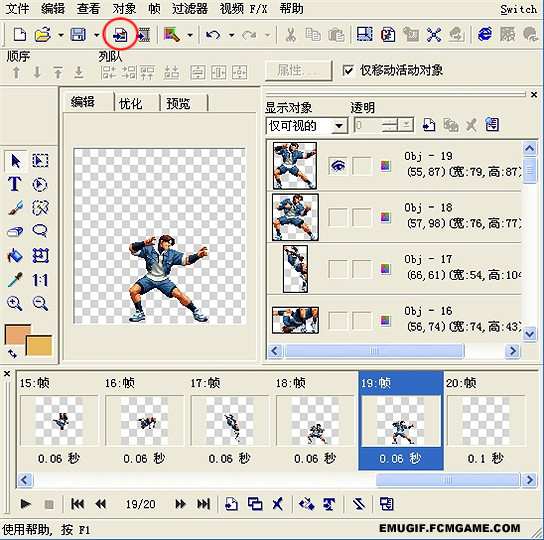Click the Open folder icon

[43, 35]
